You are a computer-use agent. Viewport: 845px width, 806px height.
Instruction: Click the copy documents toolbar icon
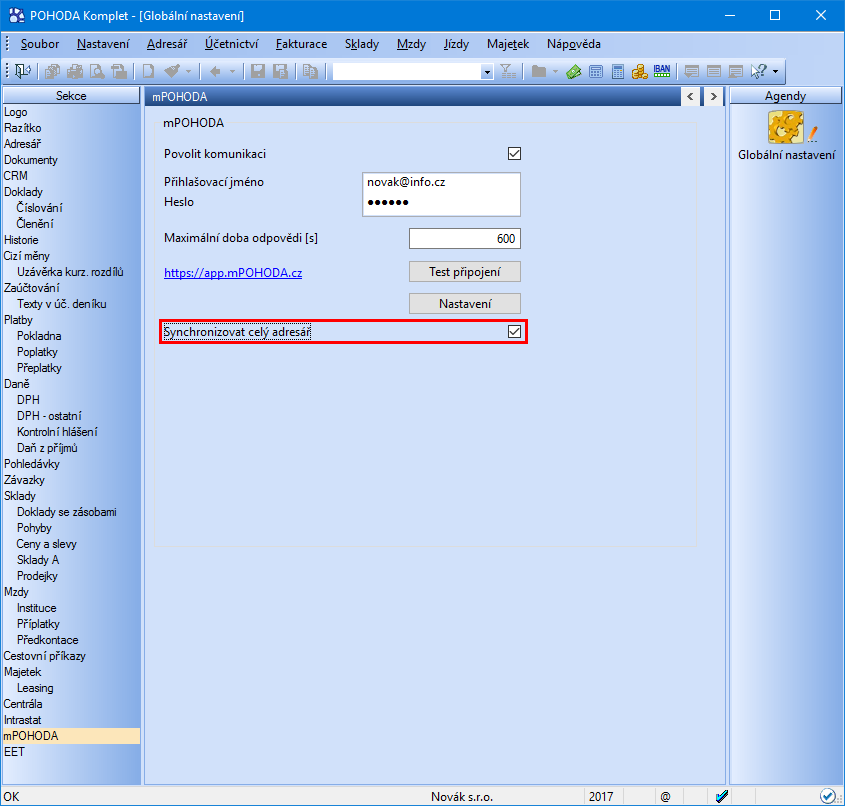tap(53, 71)
